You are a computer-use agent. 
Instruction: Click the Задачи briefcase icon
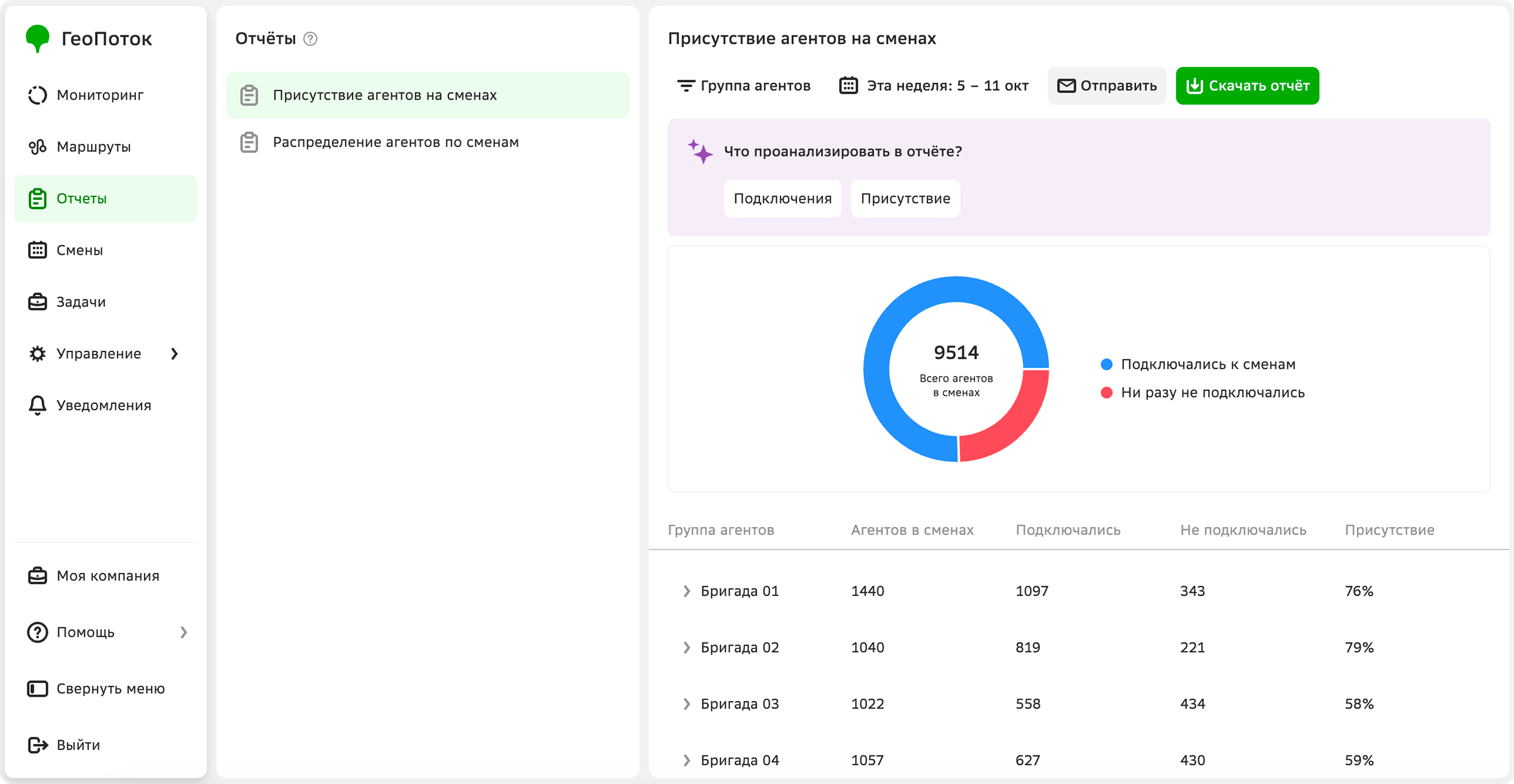pyautogui.click(x=38, y=302)
